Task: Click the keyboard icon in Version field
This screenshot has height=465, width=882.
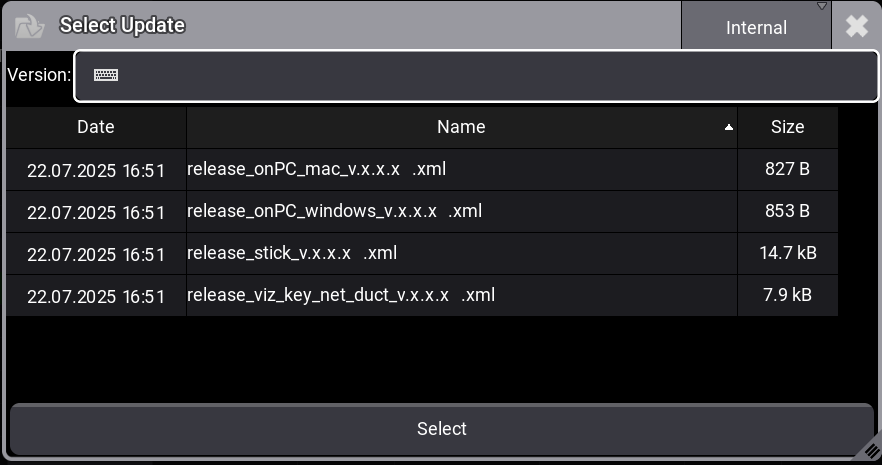Action: tap(106, 75)
